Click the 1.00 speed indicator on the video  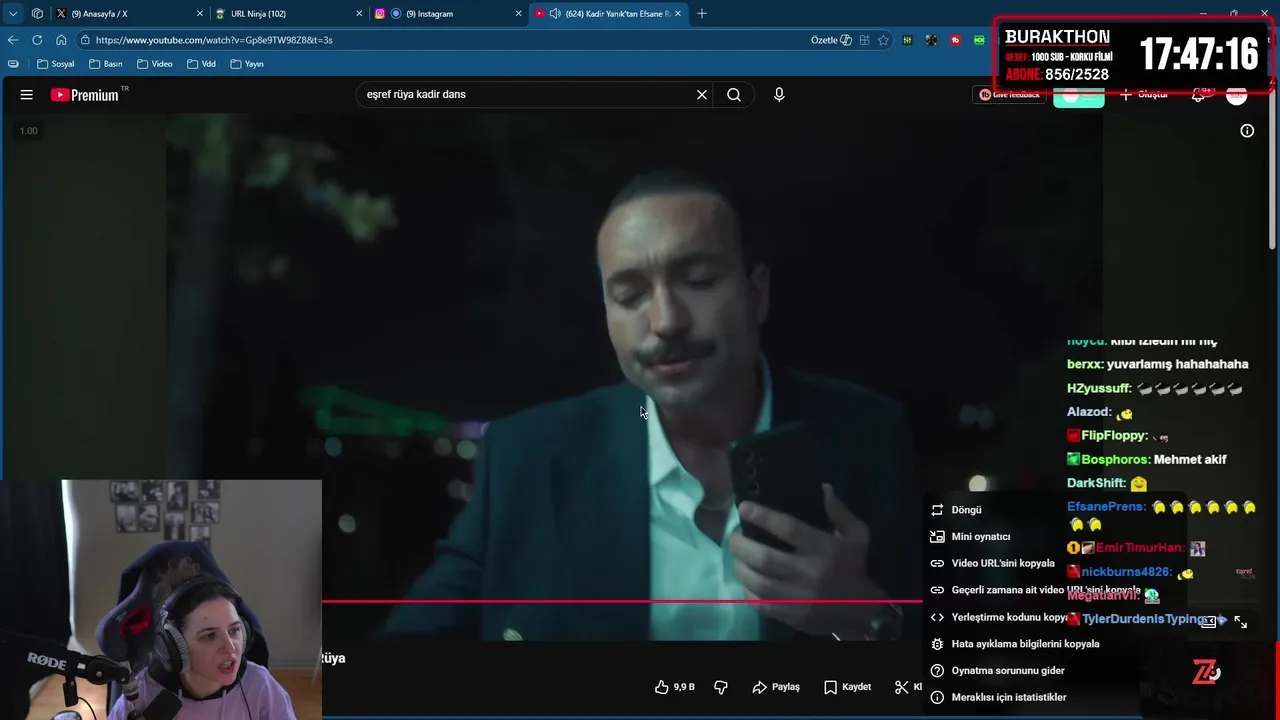(x=29, y=131)
